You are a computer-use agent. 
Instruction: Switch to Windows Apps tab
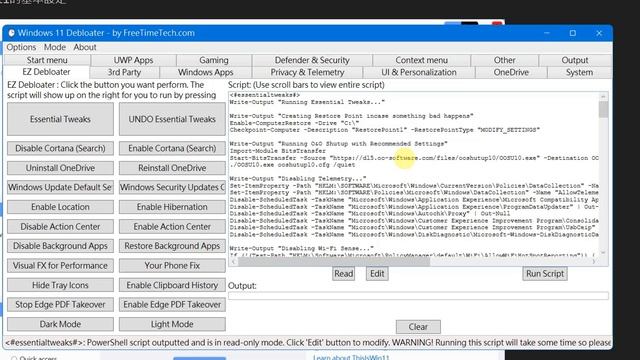point(206,72)
